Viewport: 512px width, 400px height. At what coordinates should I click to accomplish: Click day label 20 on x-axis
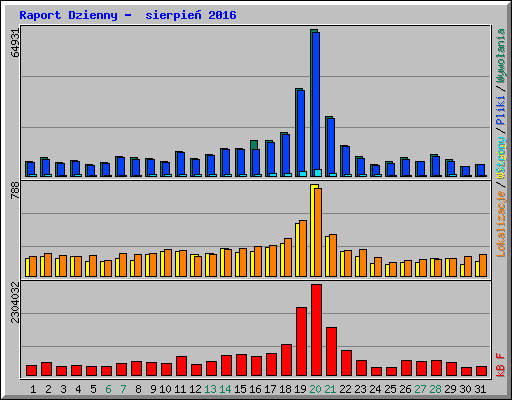(x=315, y=389)
